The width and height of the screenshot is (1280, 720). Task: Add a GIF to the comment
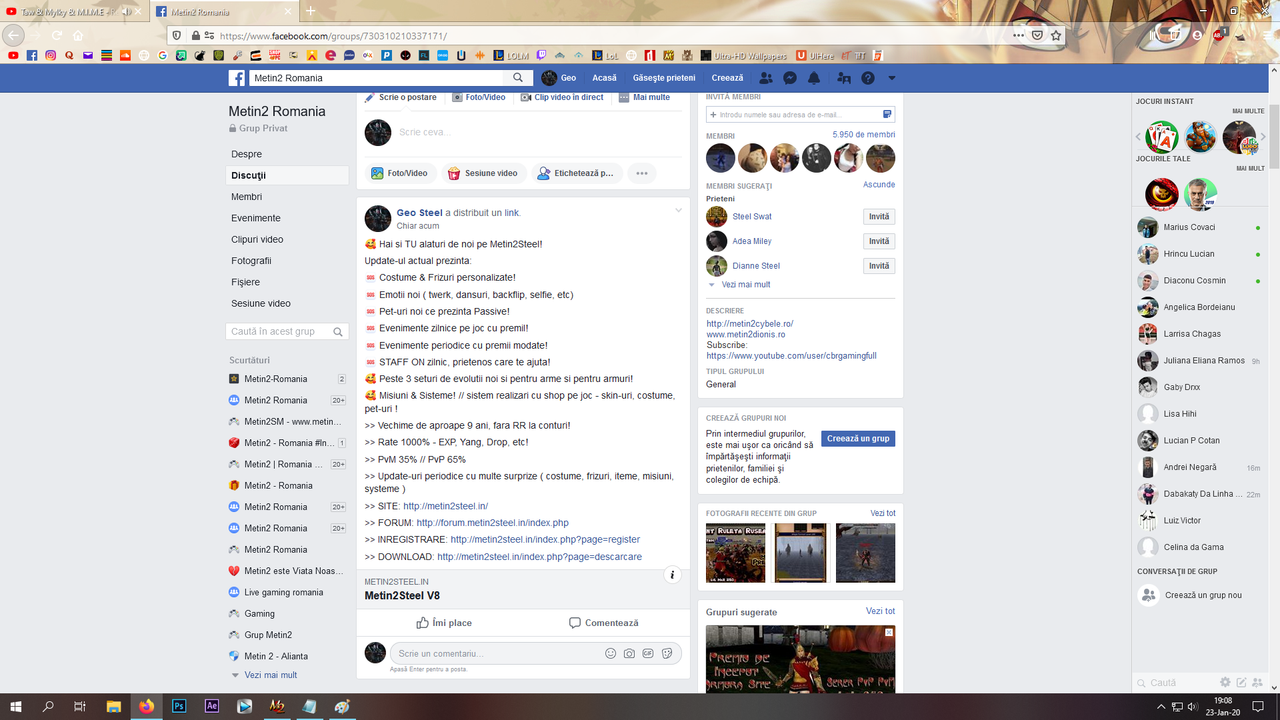tap(648, 653)
